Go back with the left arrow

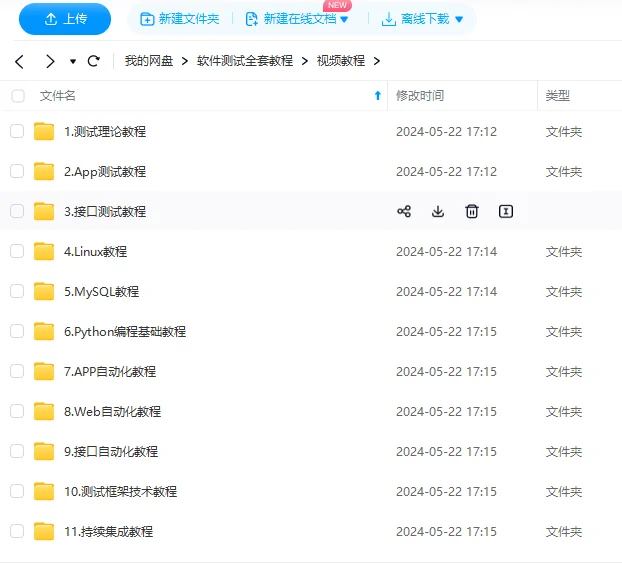click(x=19, y=61)
